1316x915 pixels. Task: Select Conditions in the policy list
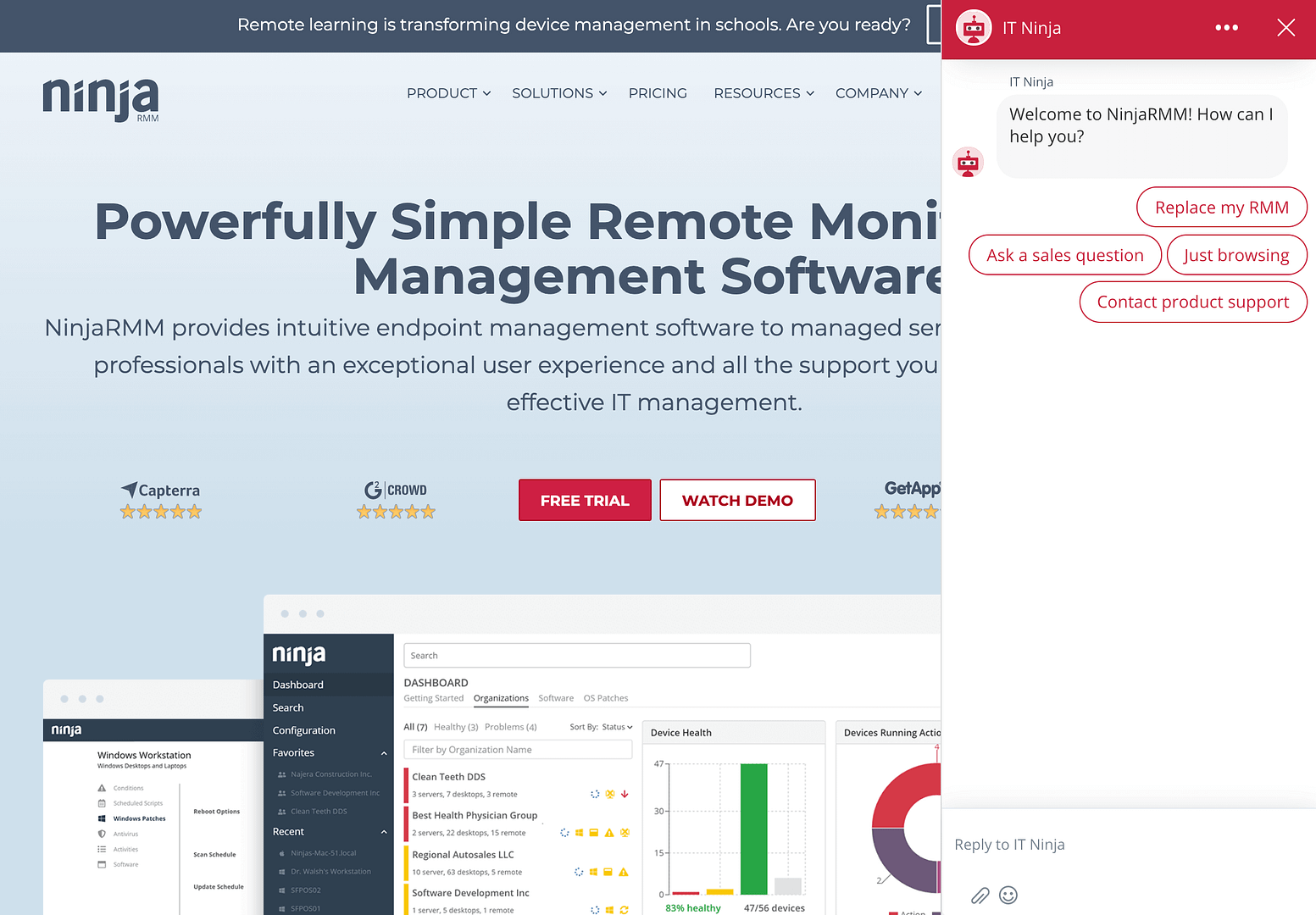point(120,788)
